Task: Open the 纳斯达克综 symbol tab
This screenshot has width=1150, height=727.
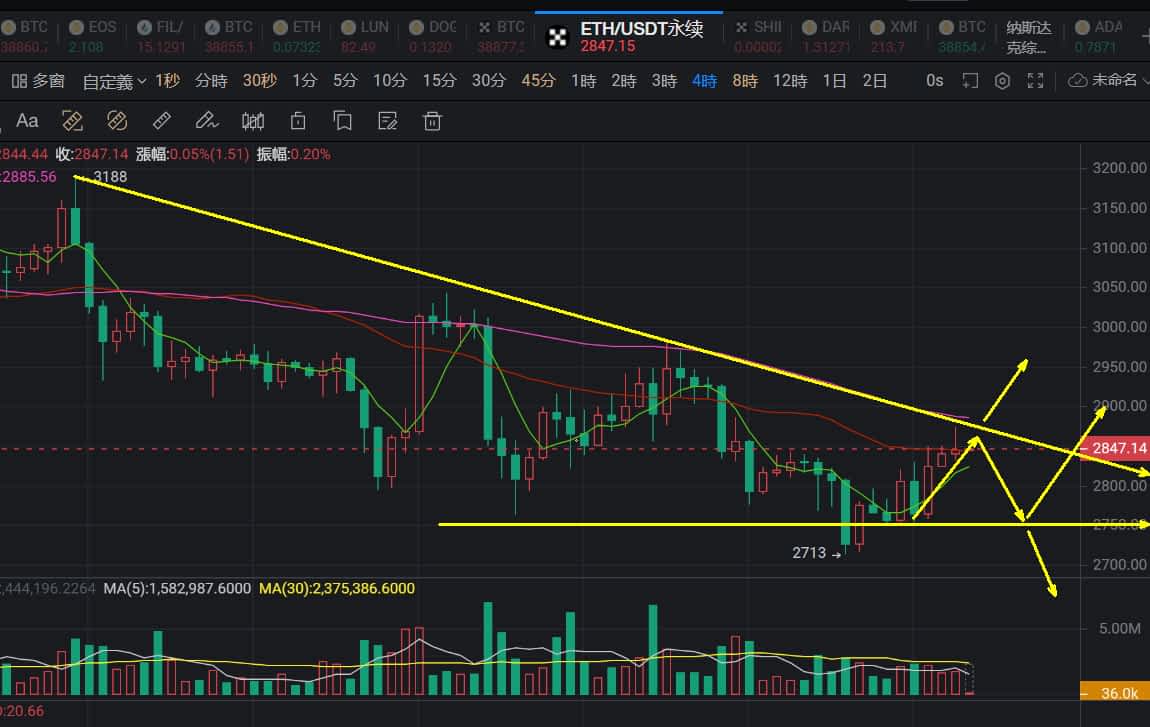Action: coord(1028,37)
